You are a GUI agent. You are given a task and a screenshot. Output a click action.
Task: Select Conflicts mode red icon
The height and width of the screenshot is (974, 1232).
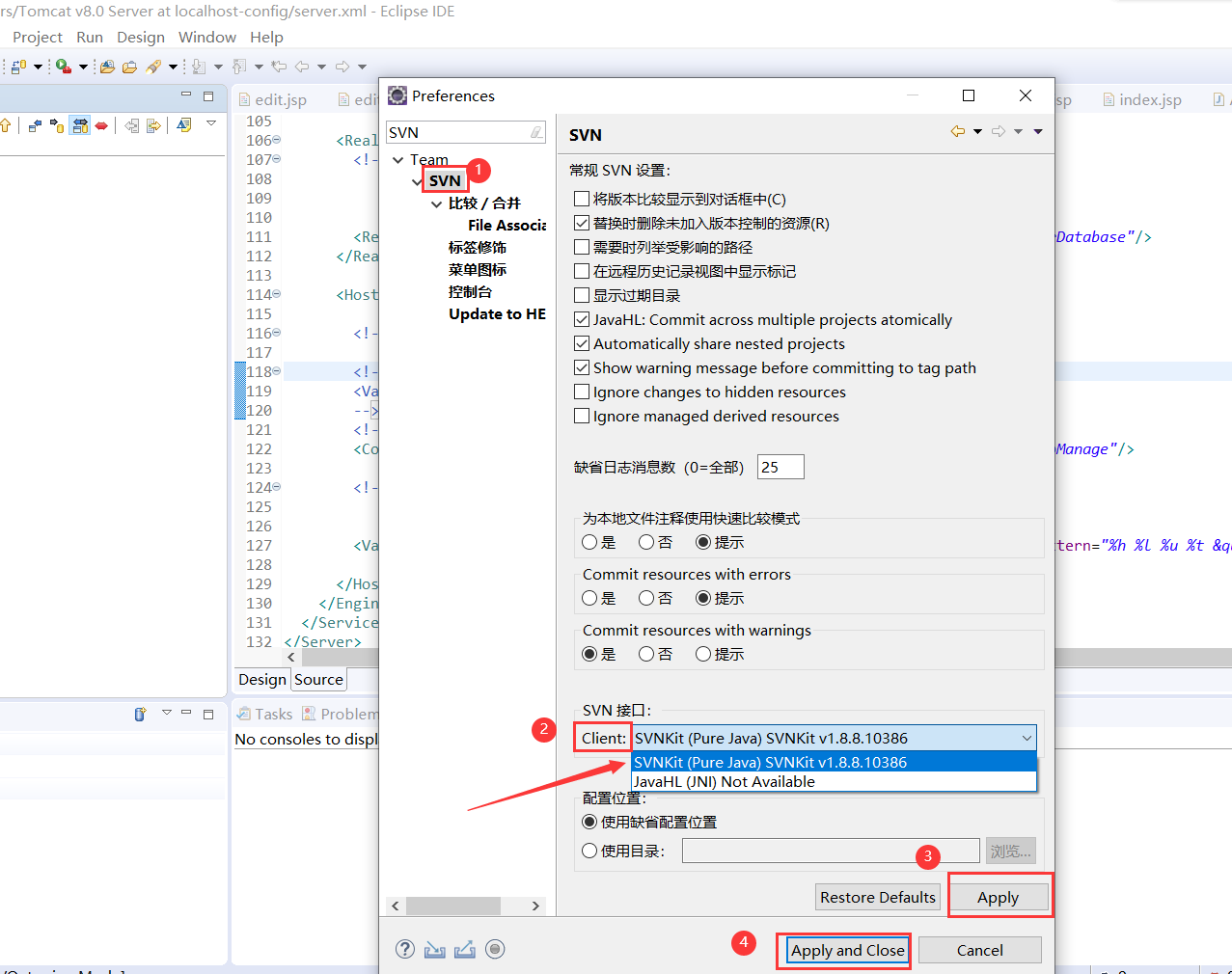pos(101,125)
